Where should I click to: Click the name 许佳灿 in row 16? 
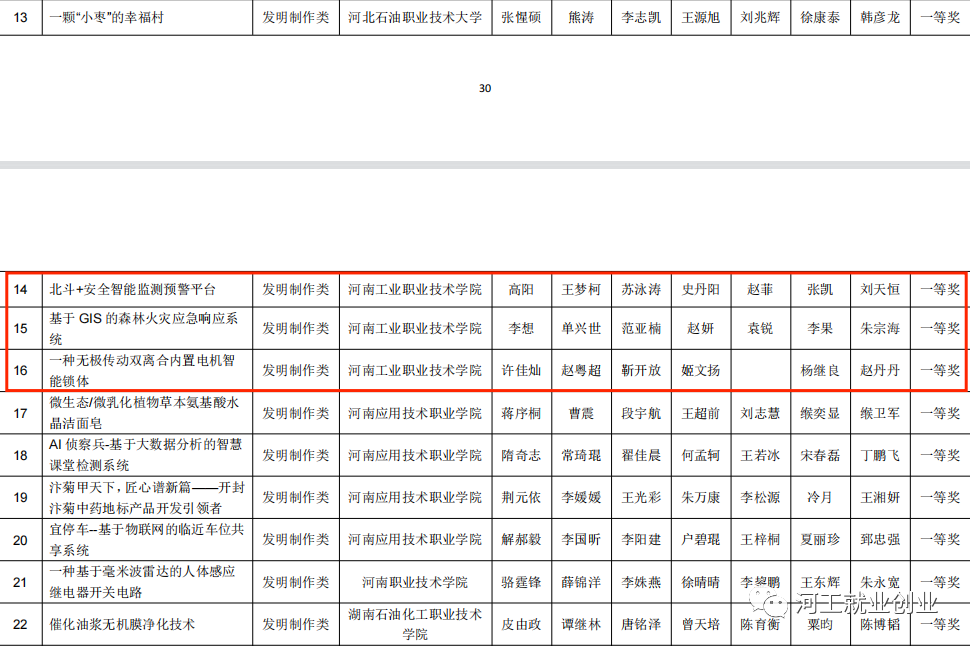coord(521,370)
